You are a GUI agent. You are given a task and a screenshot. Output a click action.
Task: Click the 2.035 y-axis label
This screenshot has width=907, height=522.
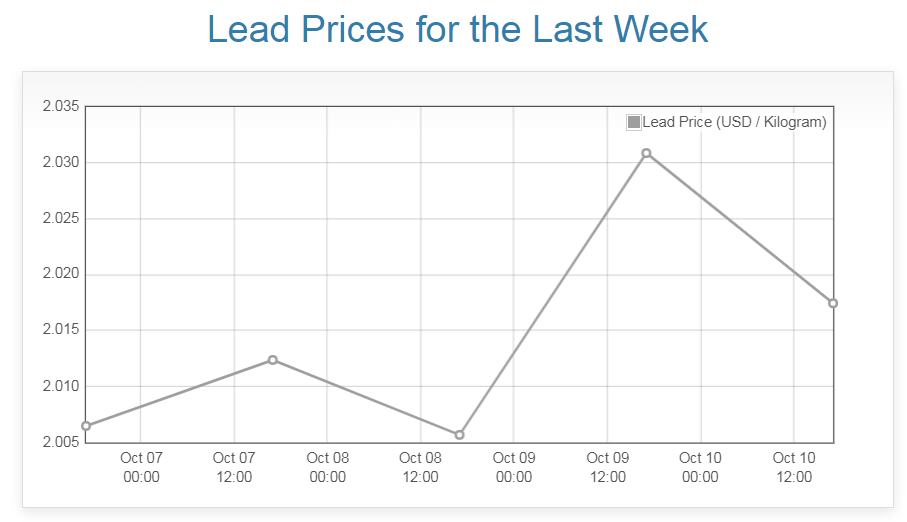coord(60,106)
